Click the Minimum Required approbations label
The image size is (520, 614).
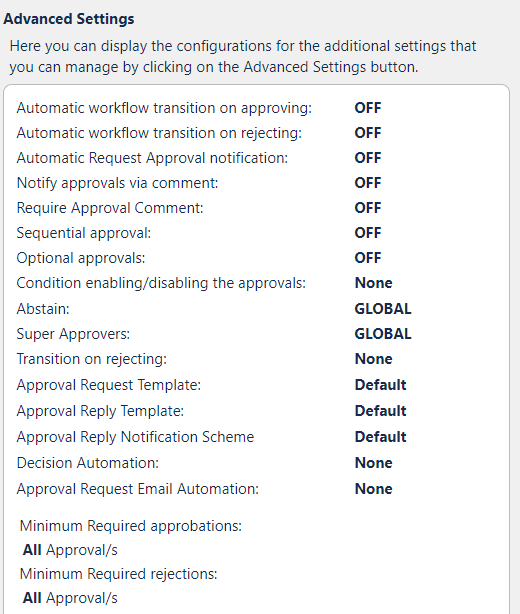coord(131,526)
